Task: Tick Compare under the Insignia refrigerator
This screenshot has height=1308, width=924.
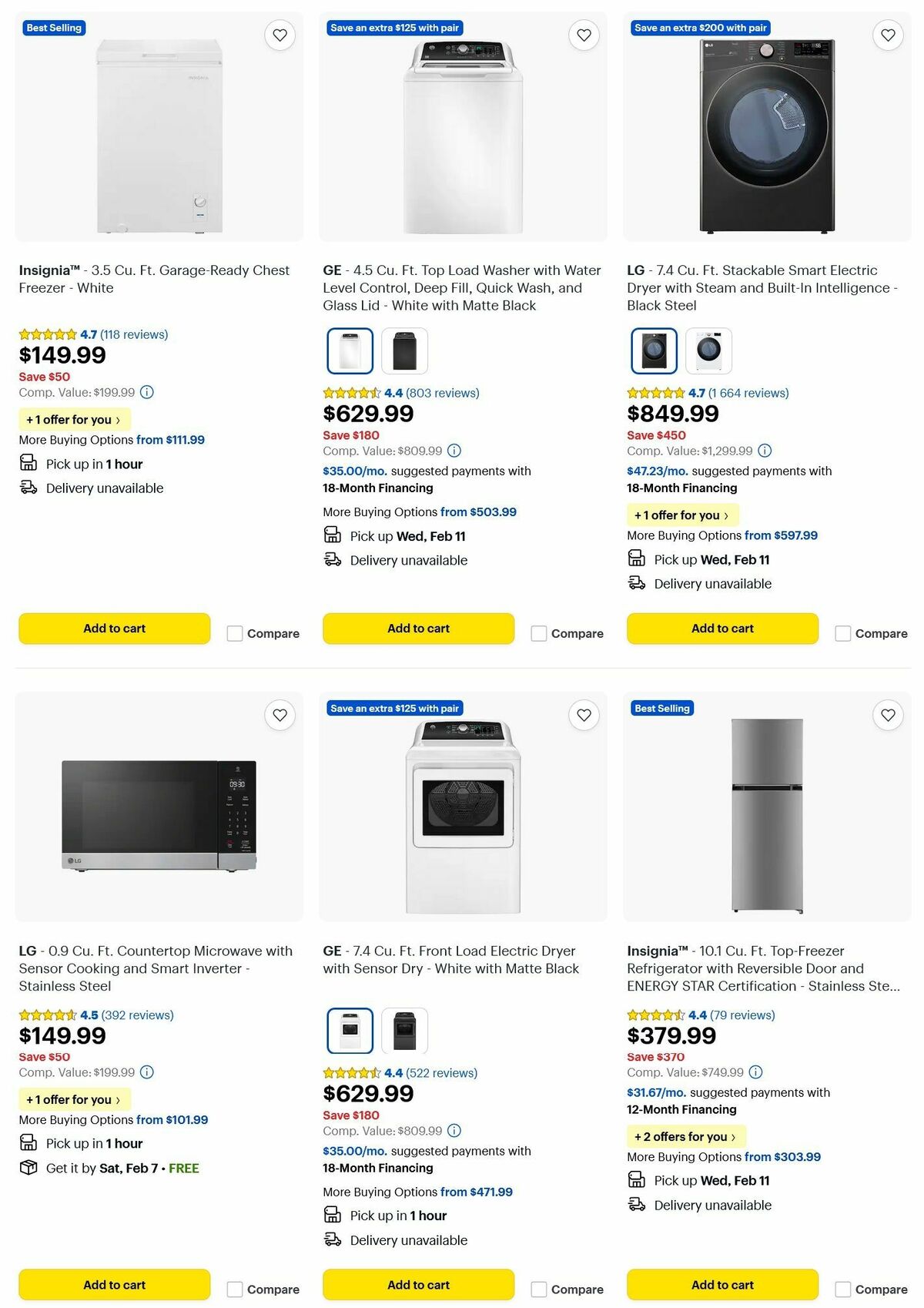Action: click(x=842, y=1289)
